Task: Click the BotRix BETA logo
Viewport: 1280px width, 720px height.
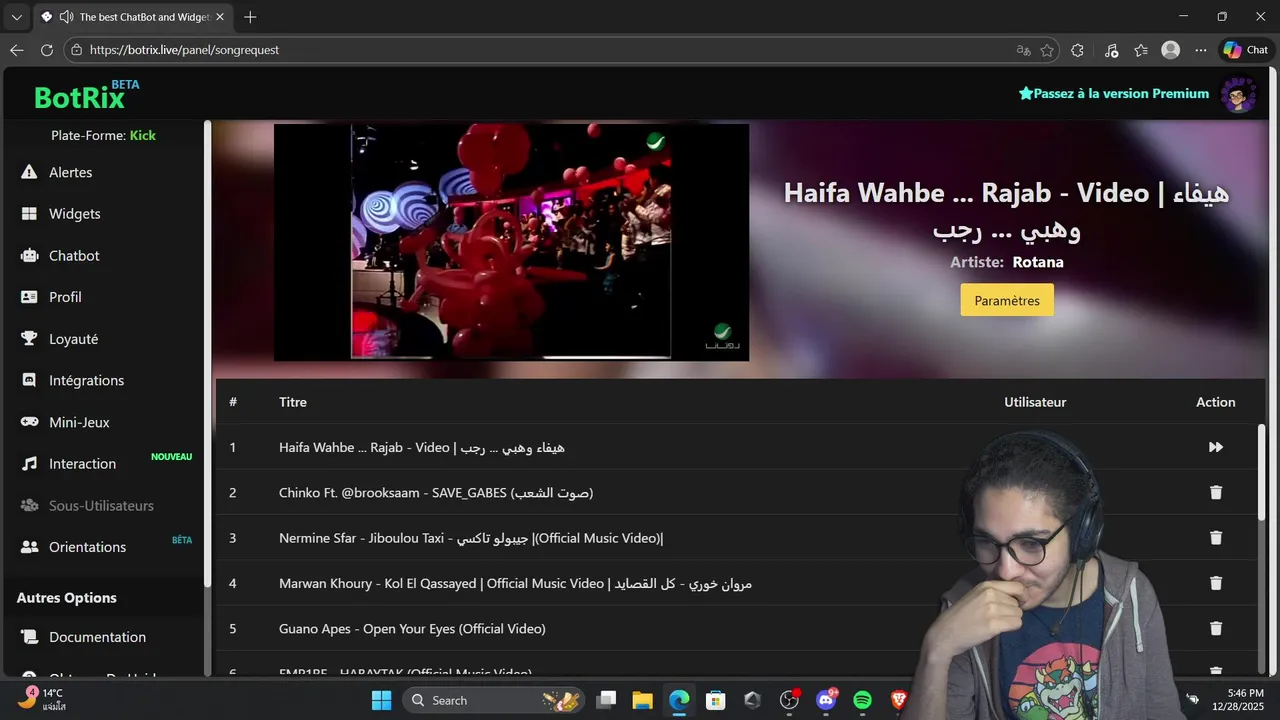Action: coord(86,94)
